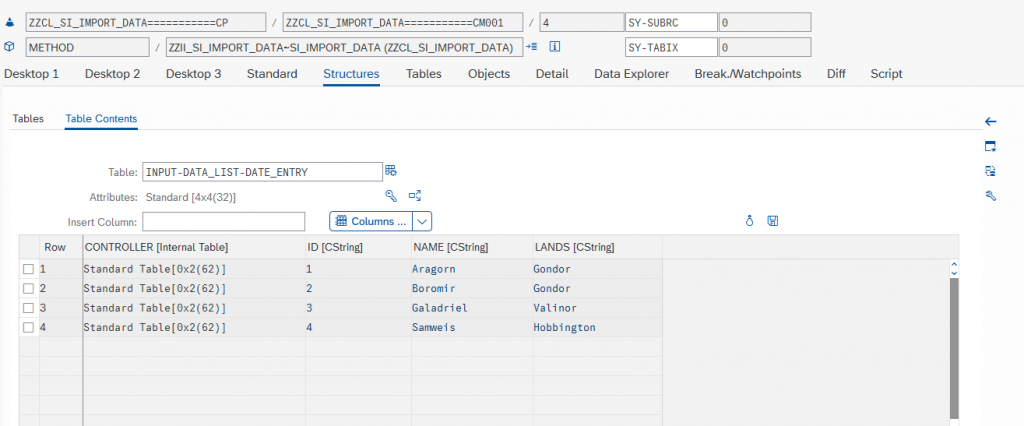Click the save diskette icon above the table

coord(772,221)
